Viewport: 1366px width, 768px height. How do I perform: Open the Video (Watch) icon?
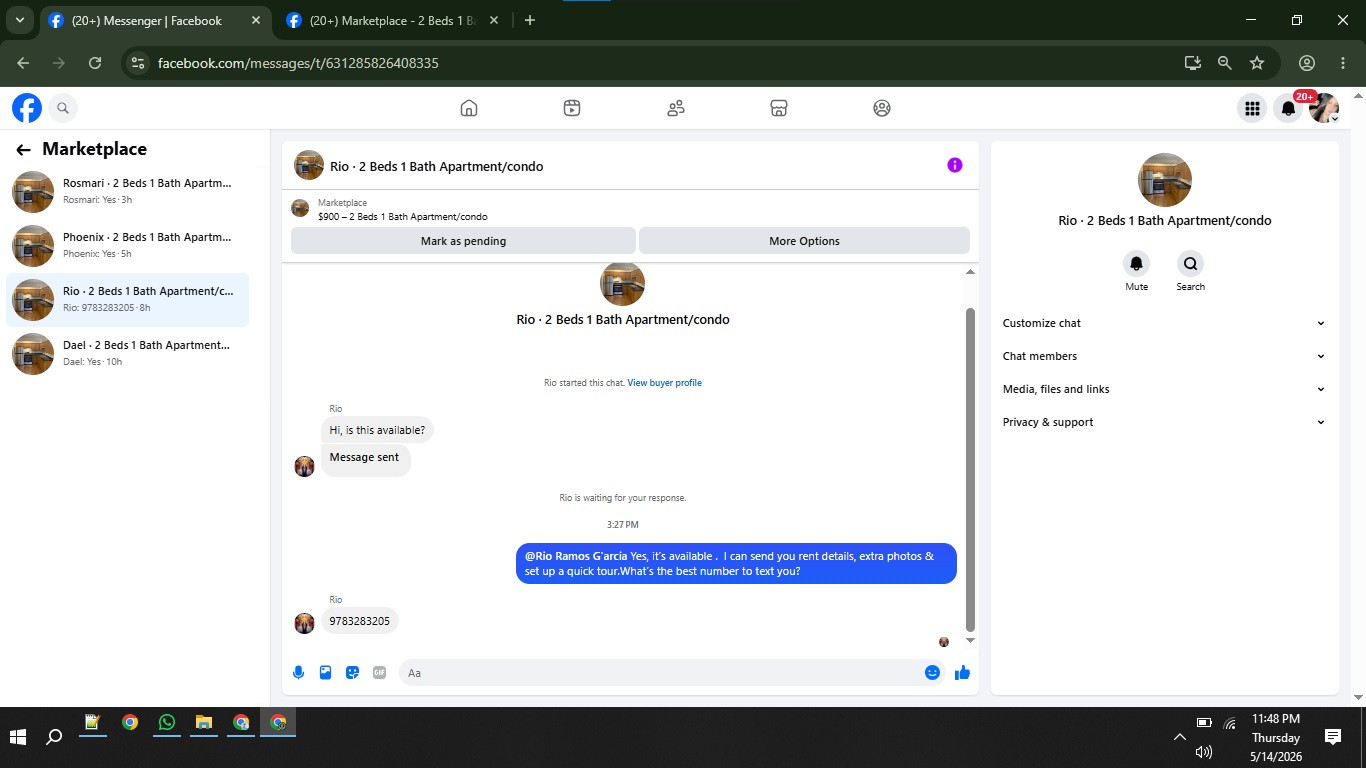(572, 108)
